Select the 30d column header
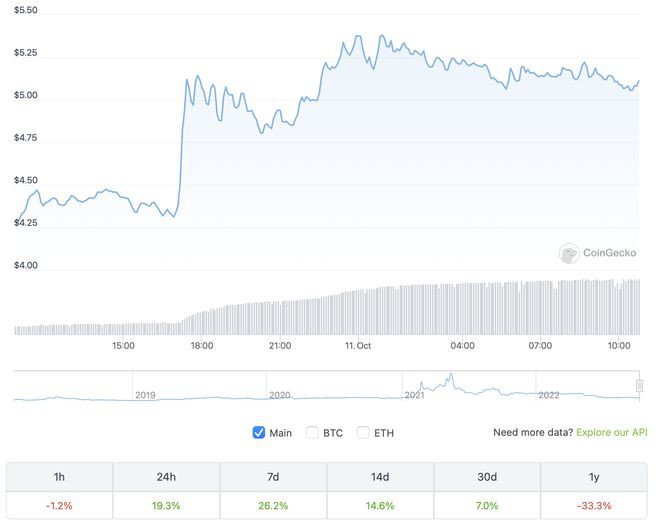 pos(487,477)
